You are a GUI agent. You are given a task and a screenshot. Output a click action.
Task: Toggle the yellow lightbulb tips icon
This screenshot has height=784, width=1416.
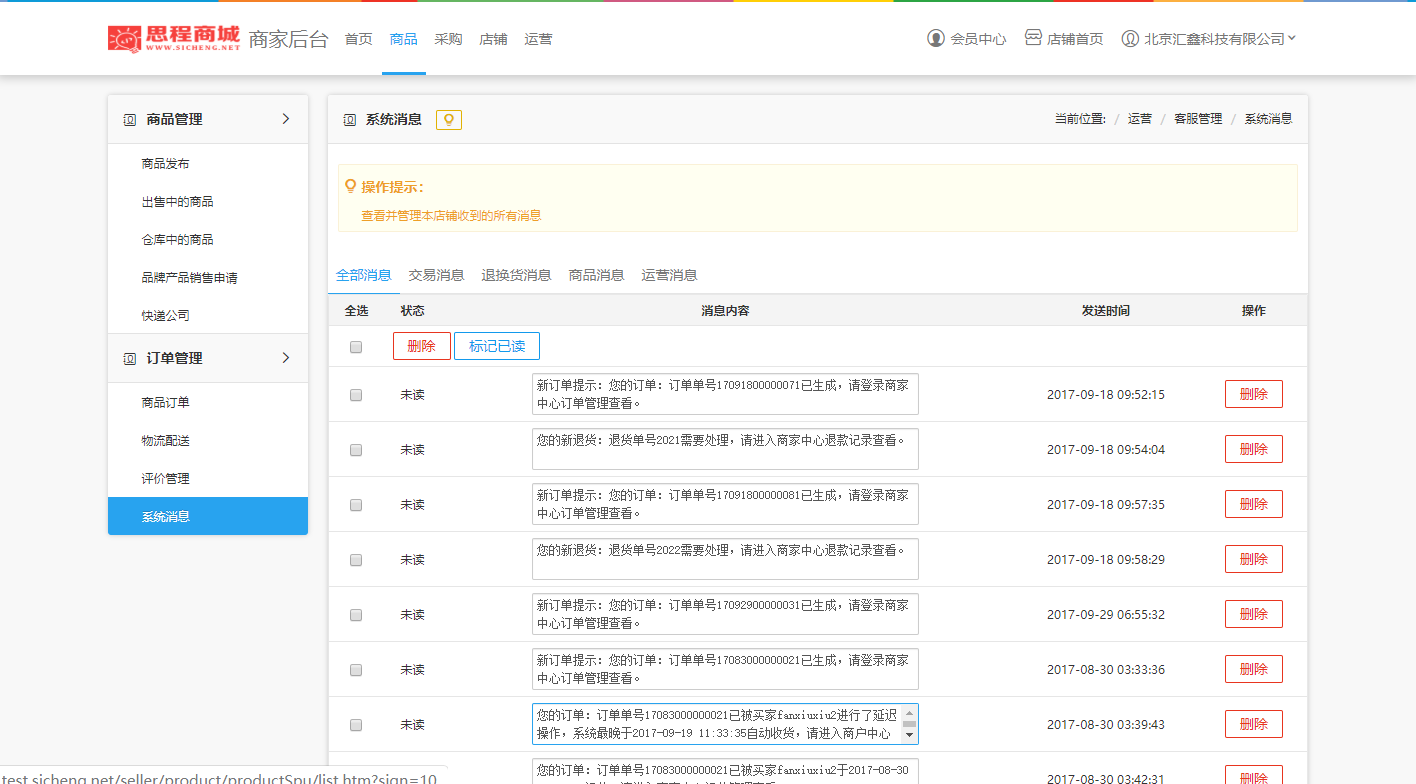pyautogui.click(x=449, y=120)
